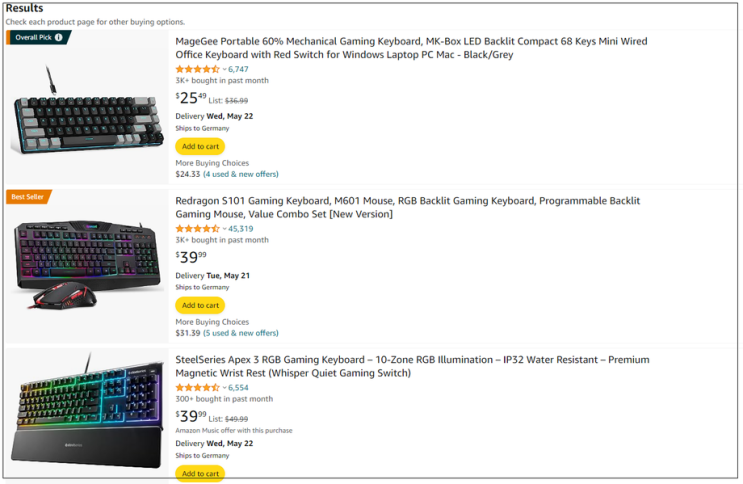Add the MageGee keyboard to cart

click(200, 146)
